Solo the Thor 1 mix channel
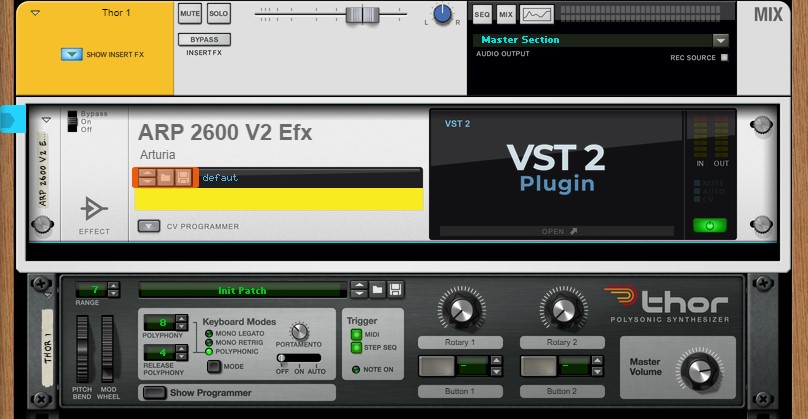 (218, 13)
